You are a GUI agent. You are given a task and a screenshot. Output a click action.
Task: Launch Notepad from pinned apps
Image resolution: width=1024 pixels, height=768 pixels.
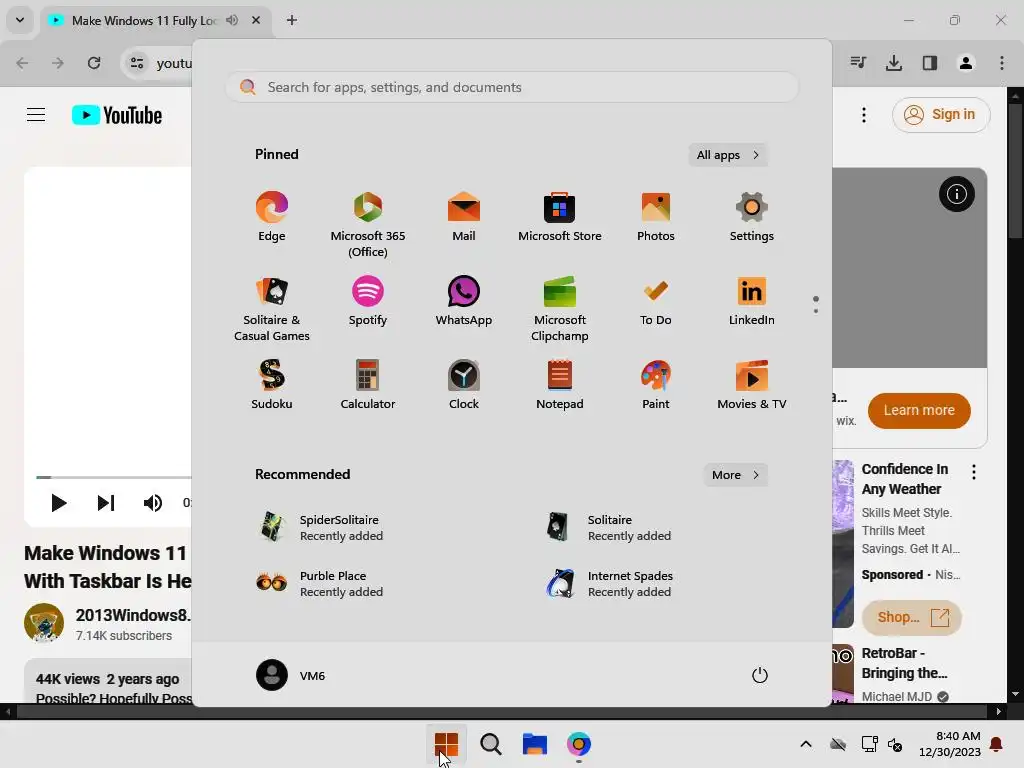[x=560, y=385]
